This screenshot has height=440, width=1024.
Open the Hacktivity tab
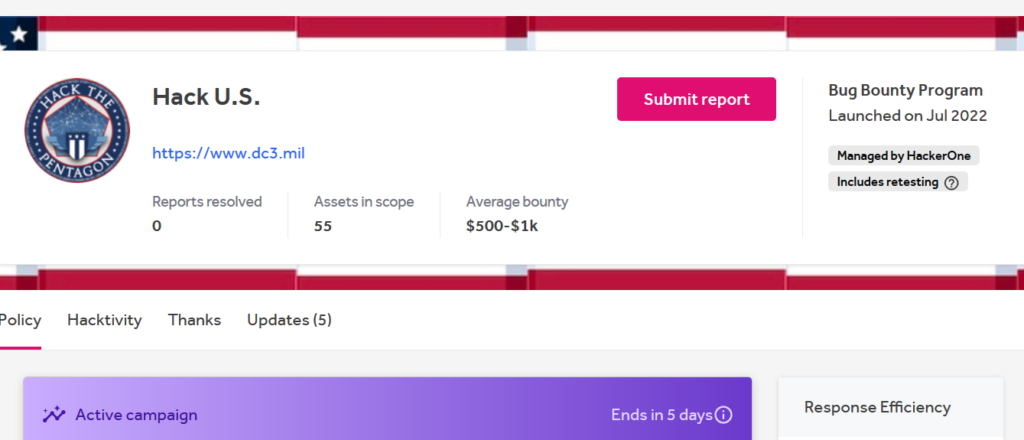[x=104, y=320]
